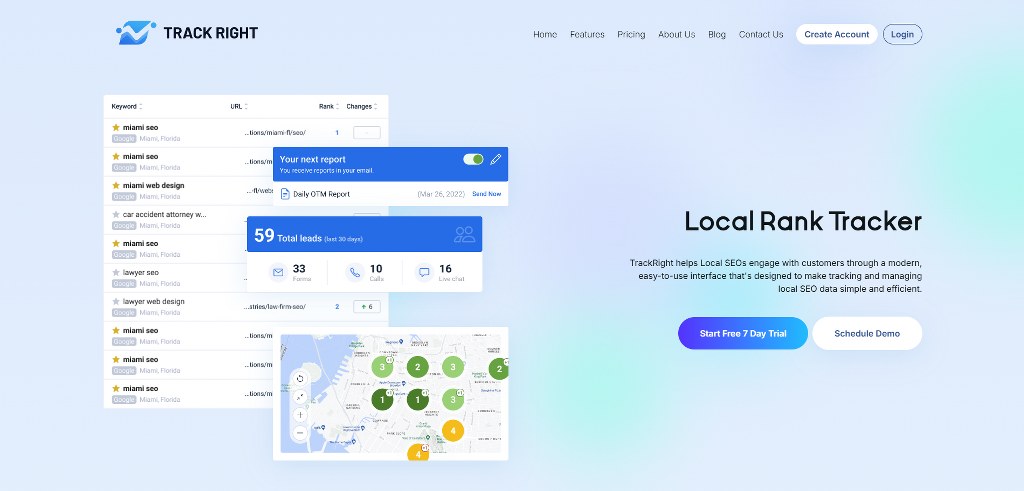Open the Home nav link
This screenshot has height=491, width=1024.
pyautogui.click(x=545, y=35)
